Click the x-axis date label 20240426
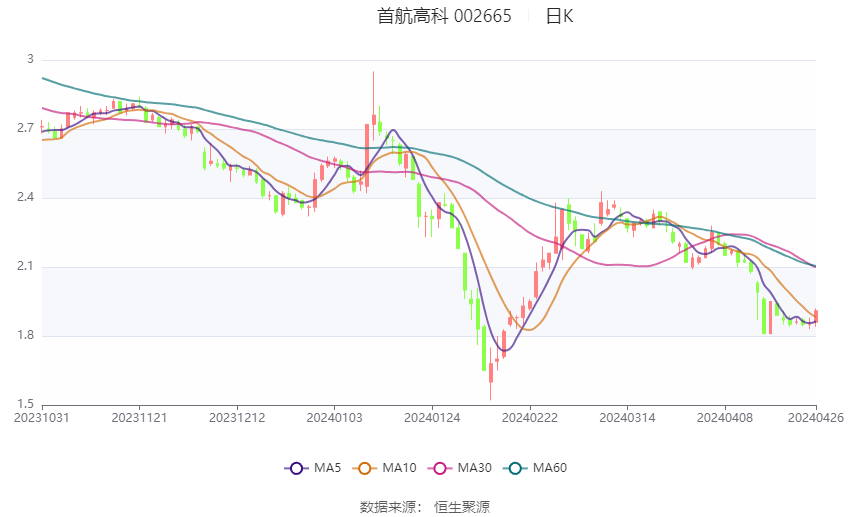This screenshot has width=850, height=517. pos(816,418)
